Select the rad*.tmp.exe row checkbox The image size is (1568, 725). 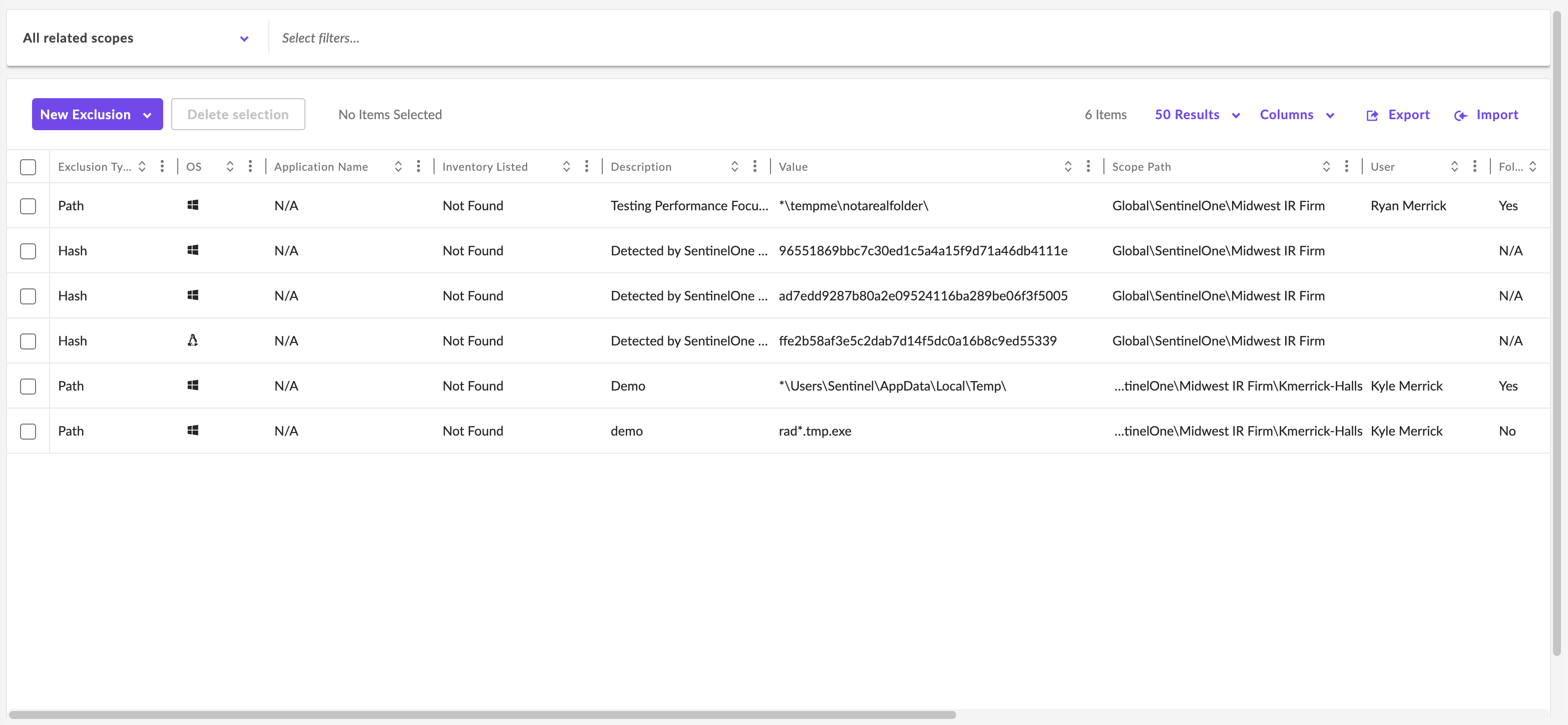coord(28,431)
